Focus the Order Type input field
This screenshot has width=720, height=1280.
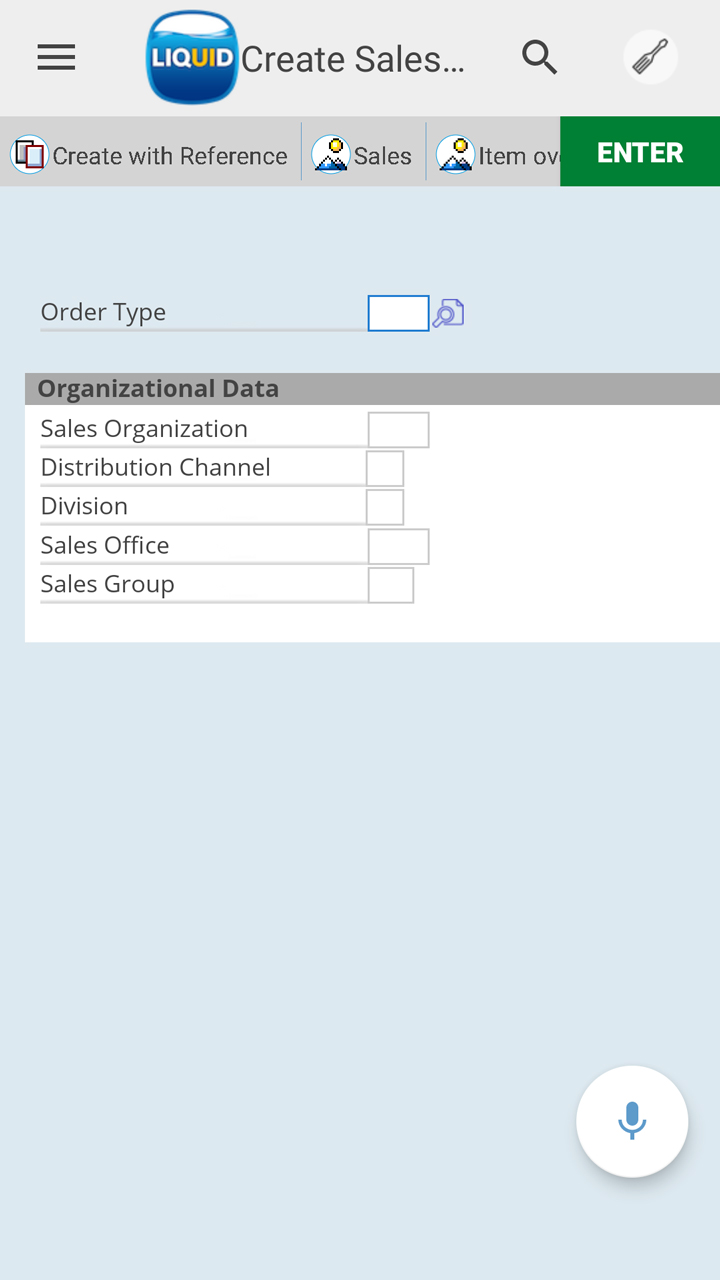398,313
